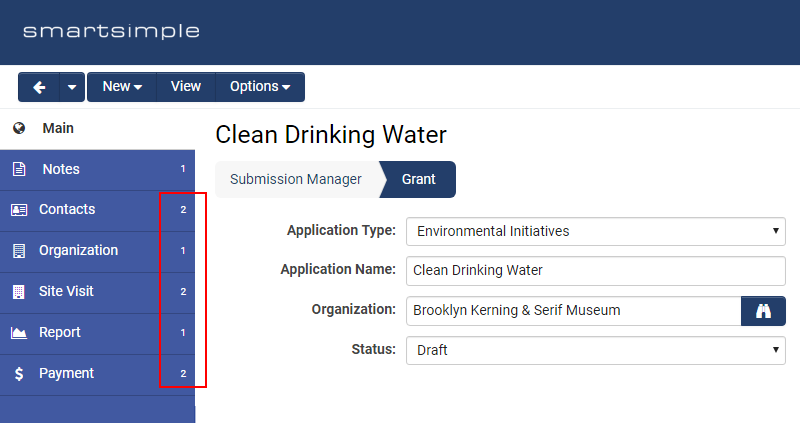Click the Payment dollar sign icon
The width and height of the screenshot is (800, 423).
coord(19,374)
